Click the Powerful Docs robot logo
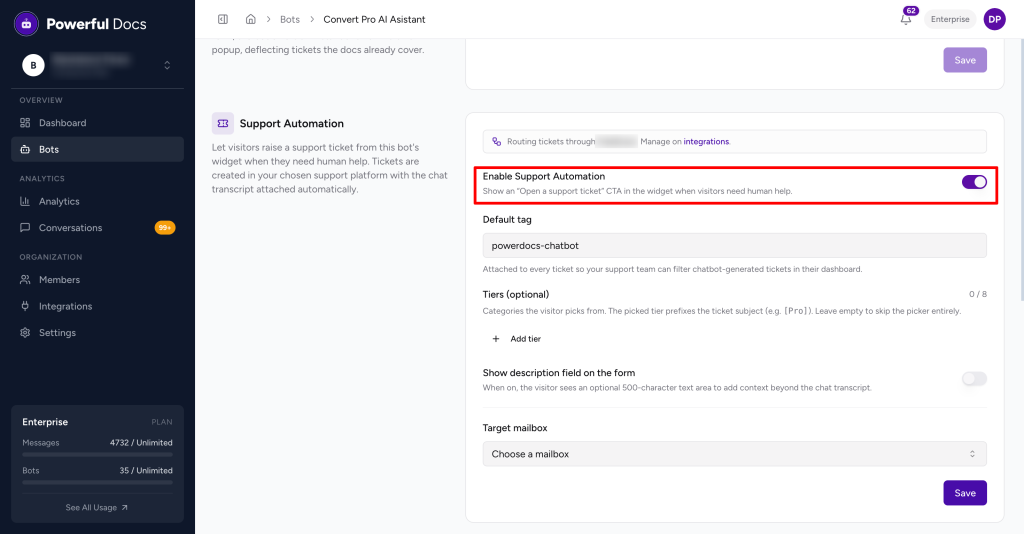The height and width of the screenshot is (534, 1024). (x=26, y=24)
